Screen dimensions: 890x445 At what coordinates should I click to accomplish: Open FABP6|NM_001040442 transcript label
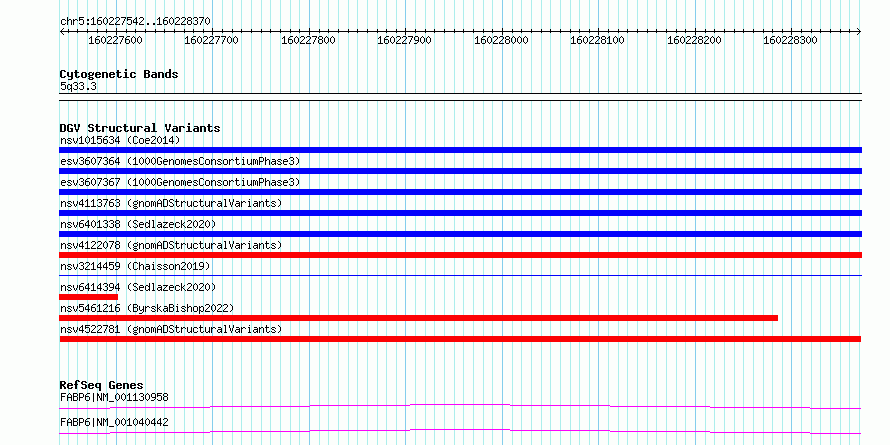[x=114, y=422]
